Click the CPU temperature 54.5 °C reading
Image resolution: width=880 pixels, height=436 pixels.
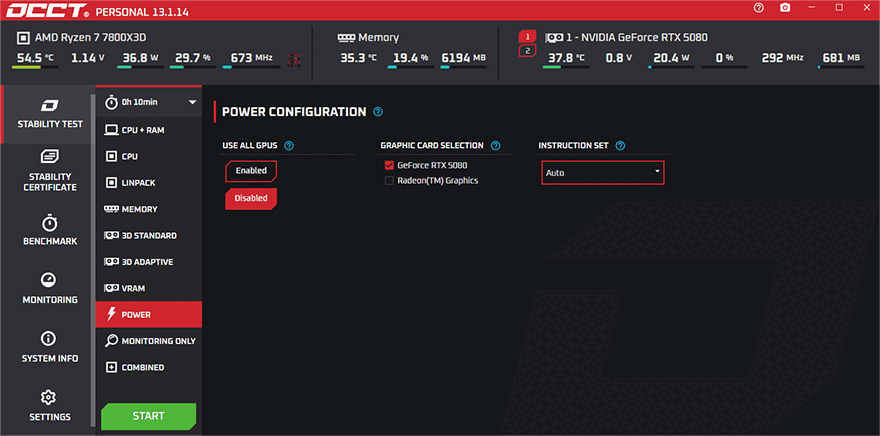pos(34,57)
